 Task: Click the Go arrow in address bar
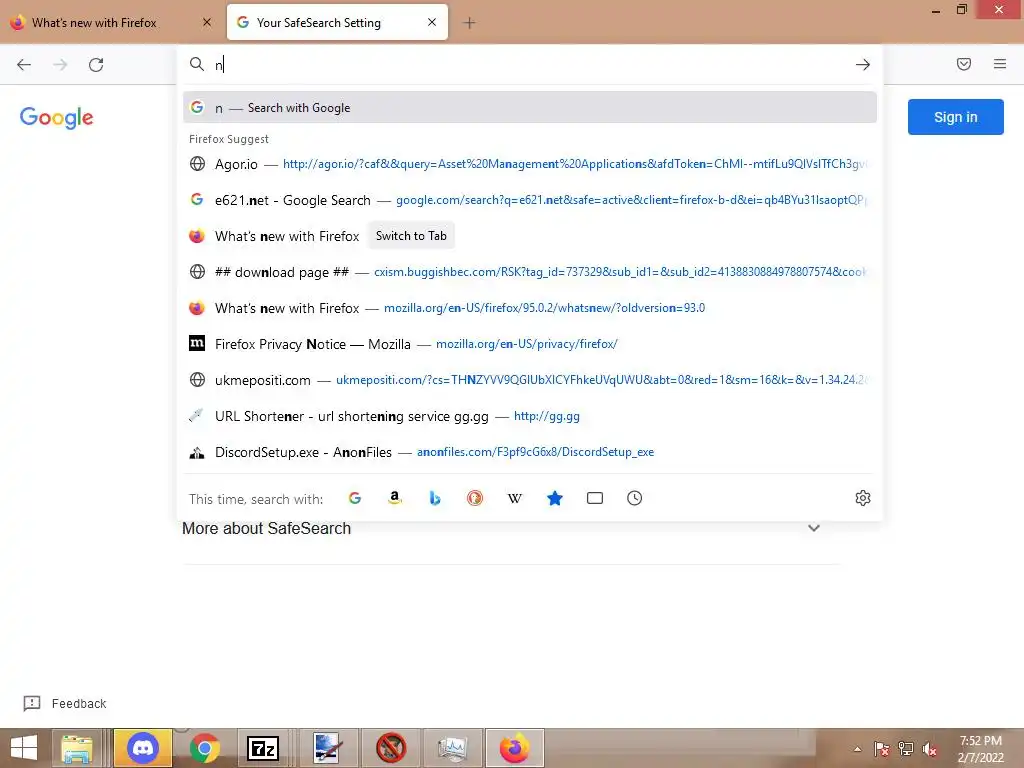click(x=863, y=65)
